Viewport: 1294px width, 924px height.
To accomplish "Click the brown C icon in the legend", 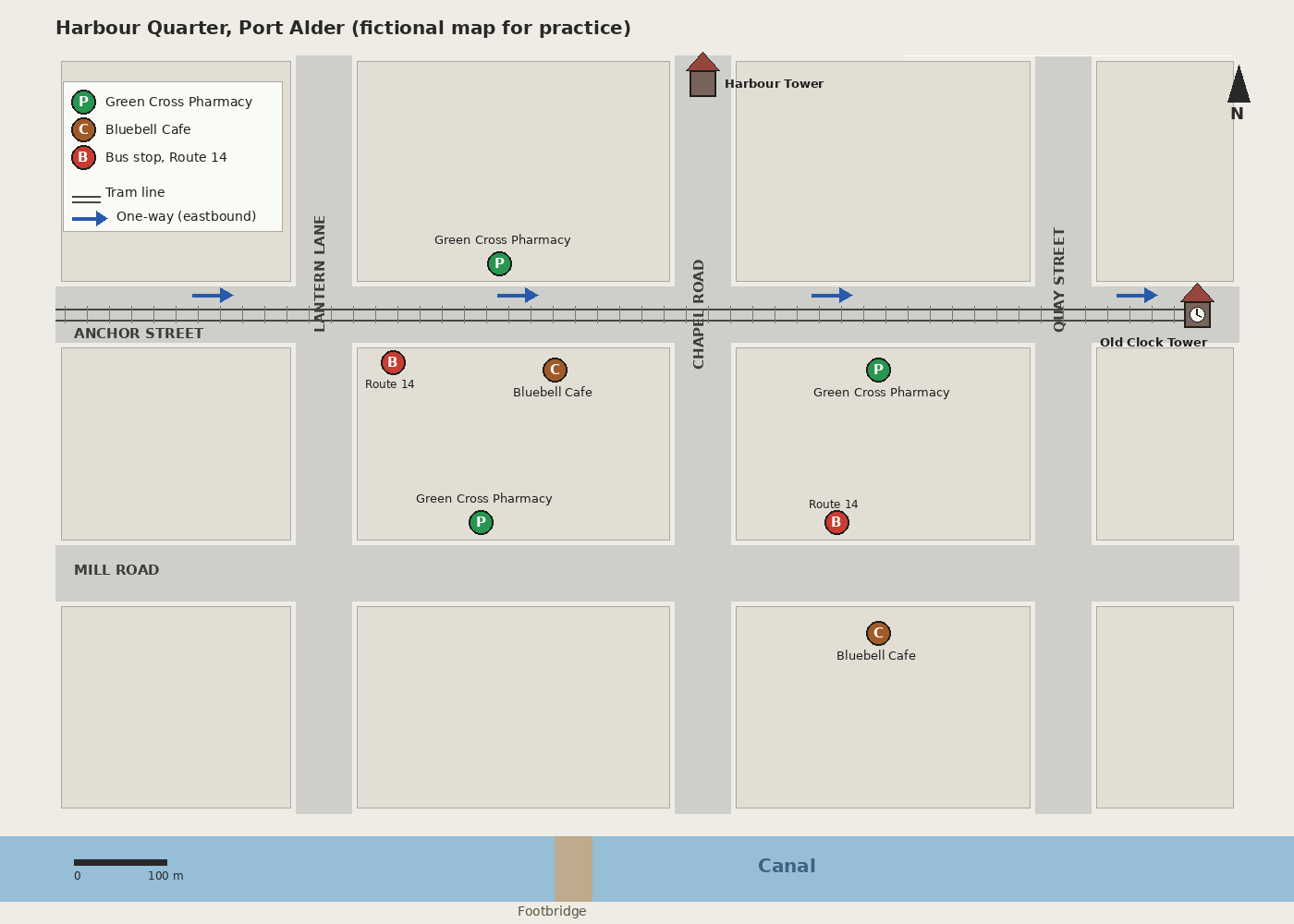I will click(x=83, y=129).
